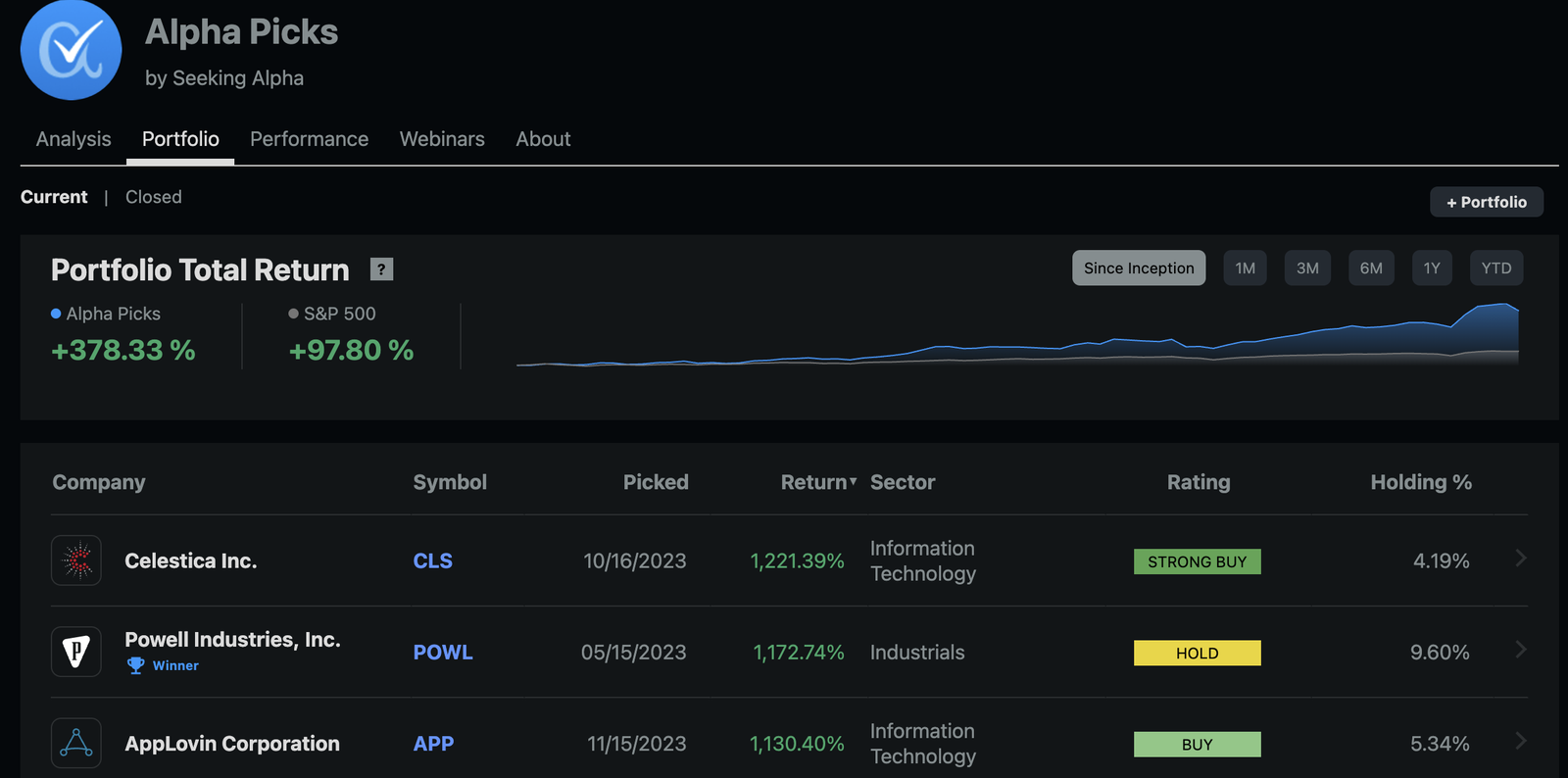The height and width of the screenshot is (778, 1568).
Task: Click the Celestica Inc. company name
Action: point(190,560)
